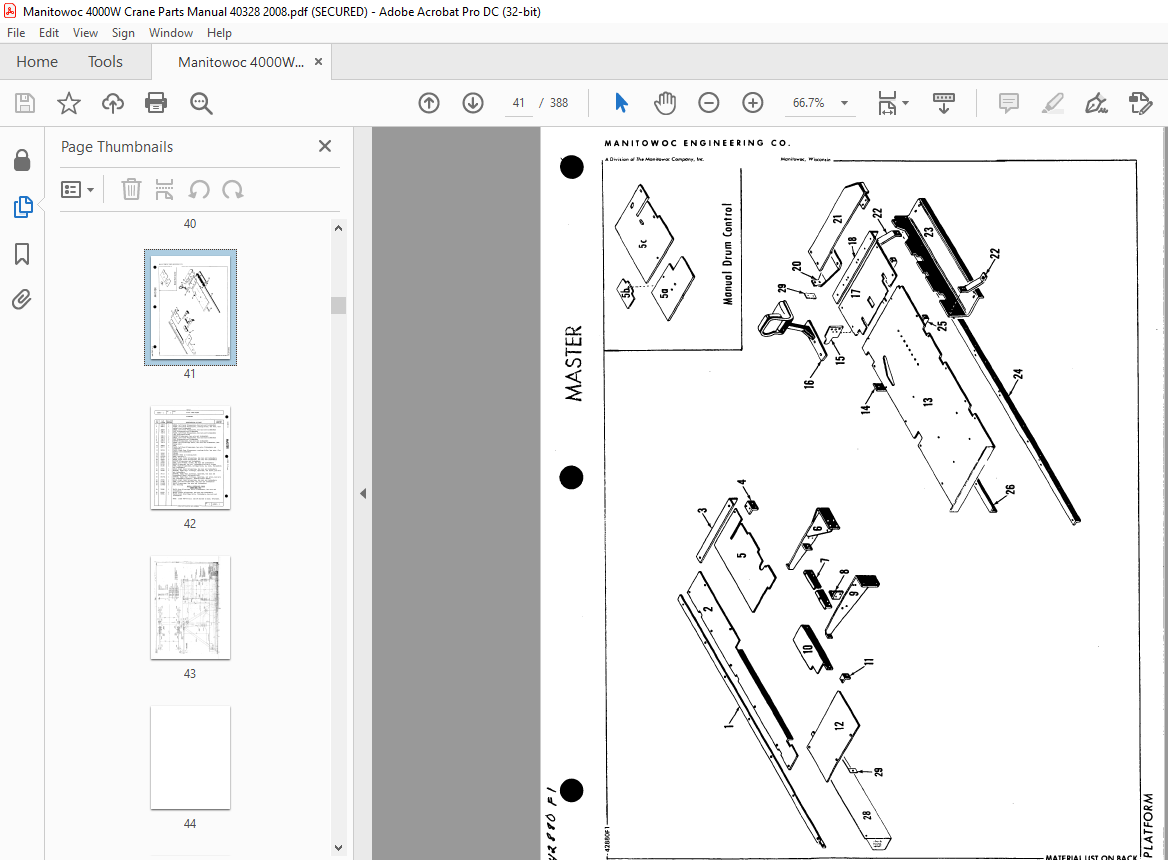
Task: Click thumbnail scrollbar down arrow
Action: pos(338,847)
